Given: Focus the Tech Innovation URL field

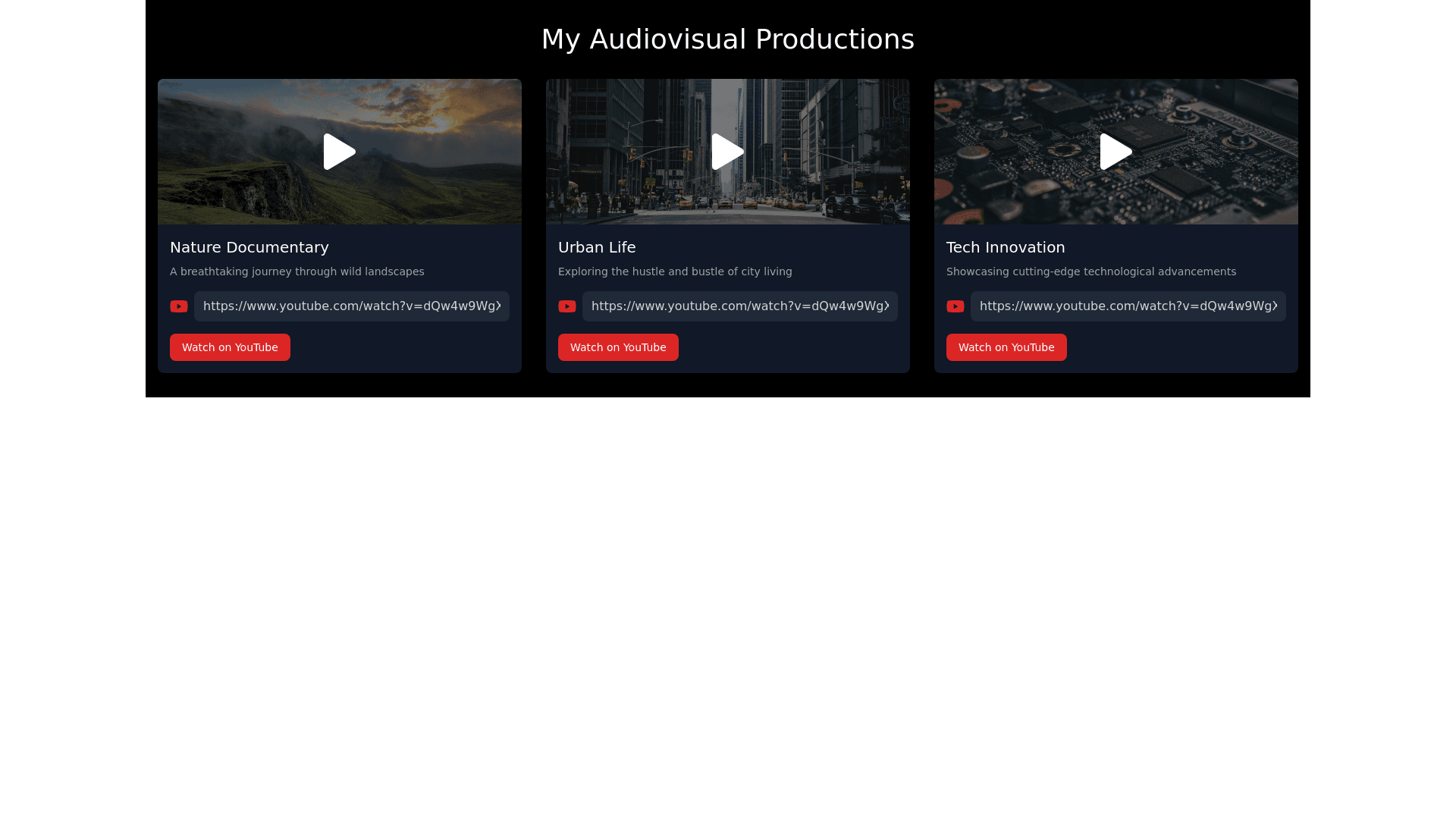Looking at the screenshot, I should point(1128,306).
